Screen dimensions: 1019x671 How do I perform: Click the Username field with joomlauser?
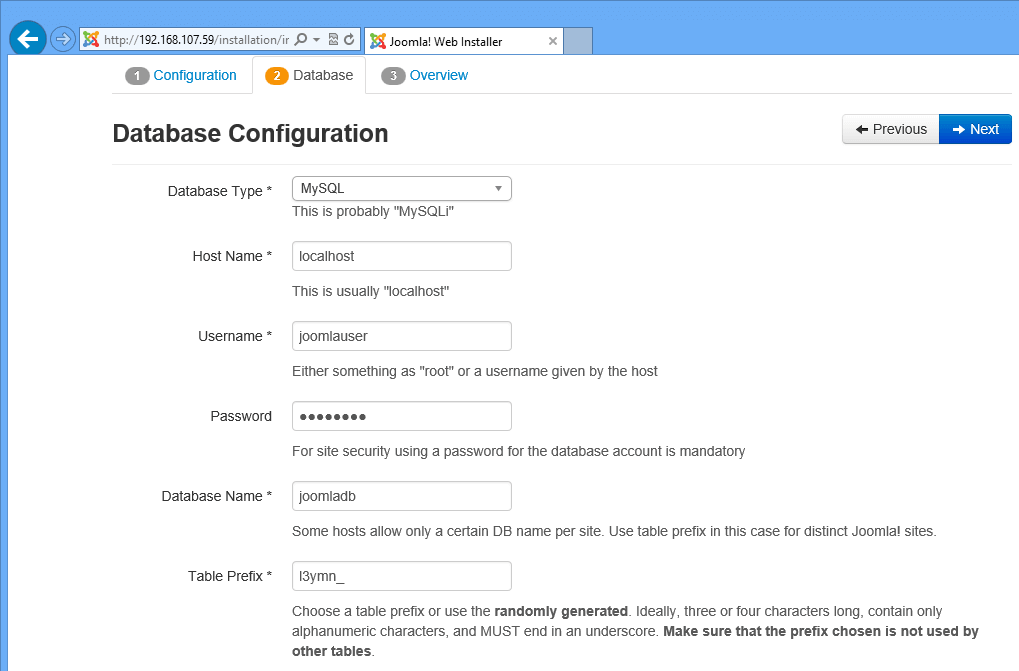tap(402, 336)
